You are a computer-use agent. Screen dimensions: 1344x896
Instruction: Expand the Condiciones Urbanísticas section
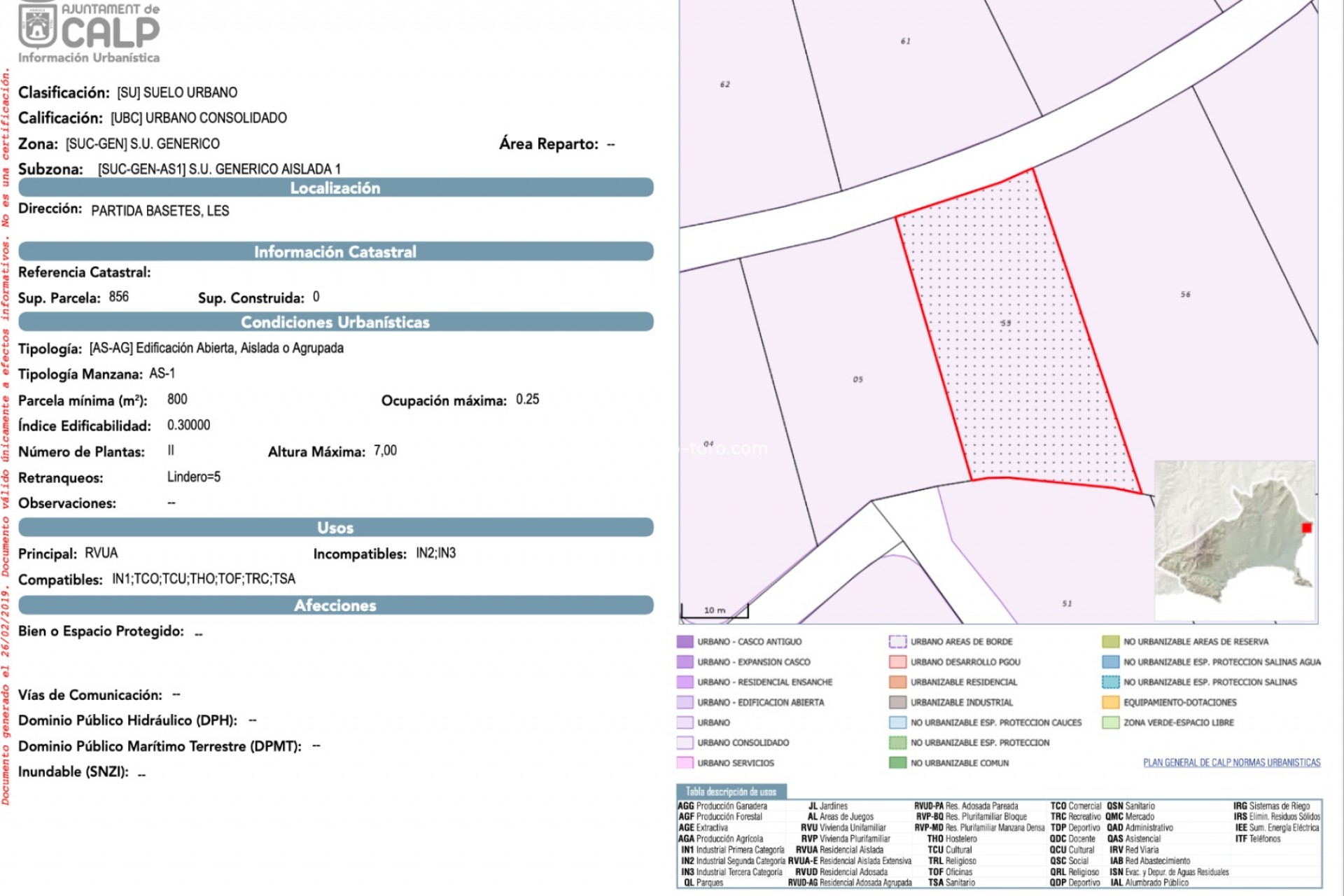[336, 322]
